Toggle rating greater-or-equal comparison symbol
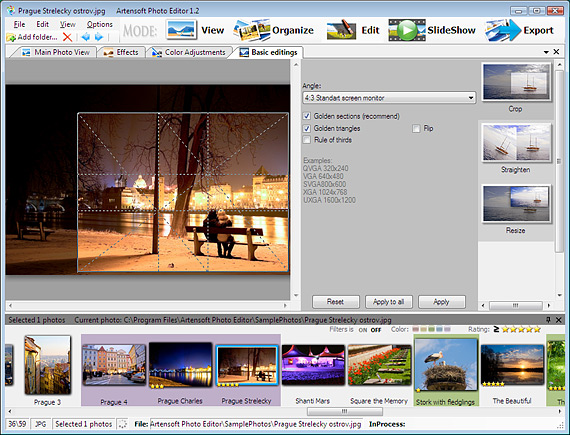The width and height of the screenshot is (570, 435). click(496, 329)
